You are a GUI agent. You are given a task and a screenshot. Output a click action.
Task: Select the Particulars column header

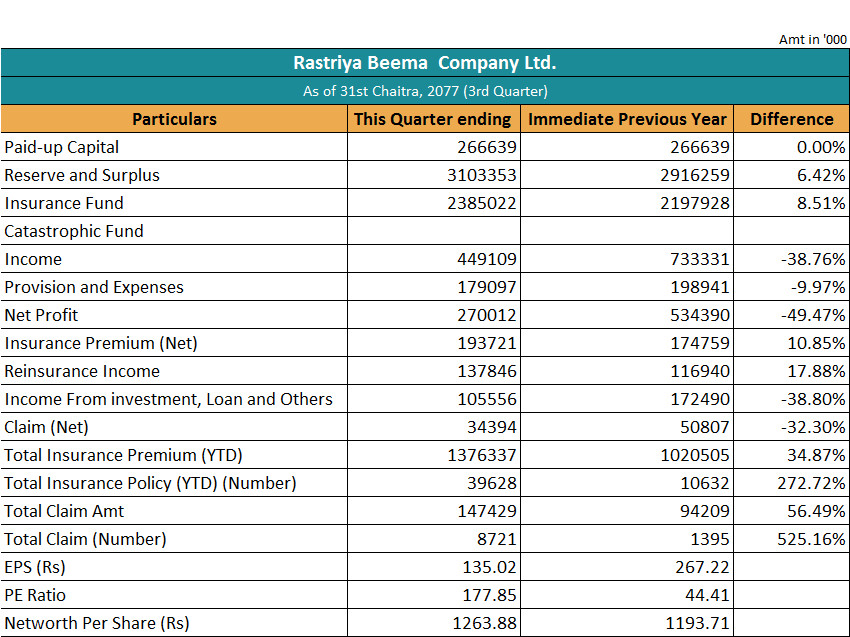(x=174, y=119)
